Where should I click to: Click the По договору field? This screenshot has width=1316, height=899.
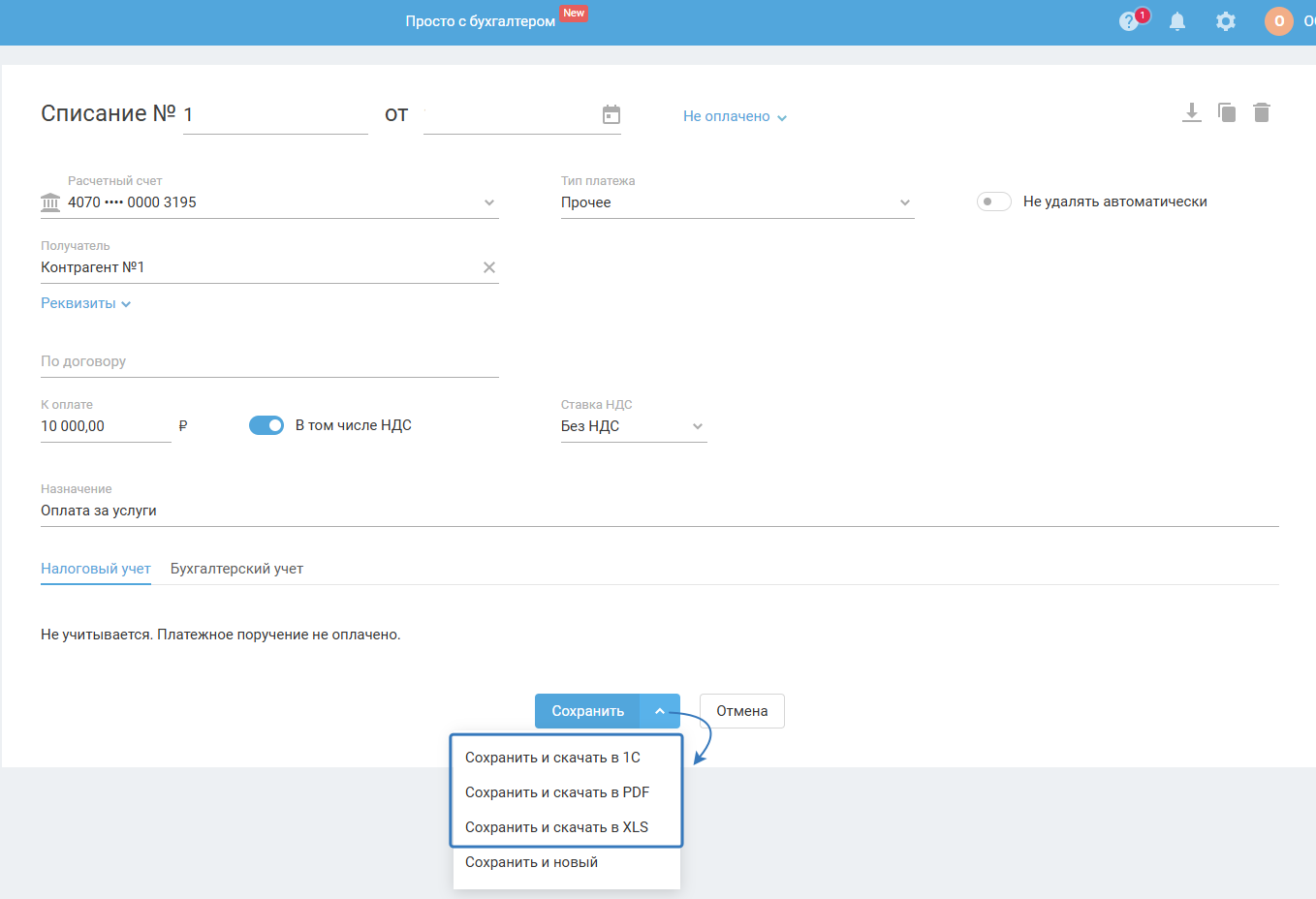[269, 361]
